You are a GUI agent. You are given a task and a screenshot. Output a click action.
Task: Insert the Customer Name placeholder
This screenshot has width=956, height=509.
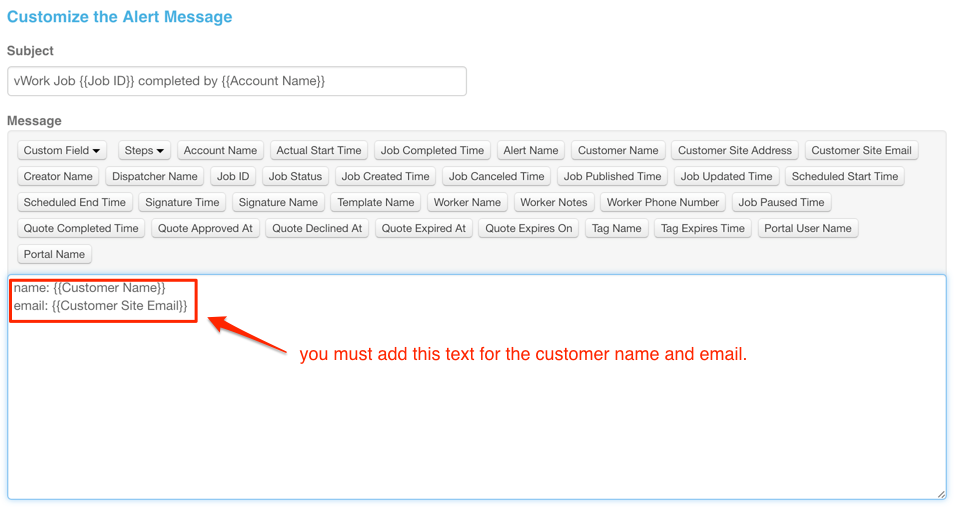[618, 151]
